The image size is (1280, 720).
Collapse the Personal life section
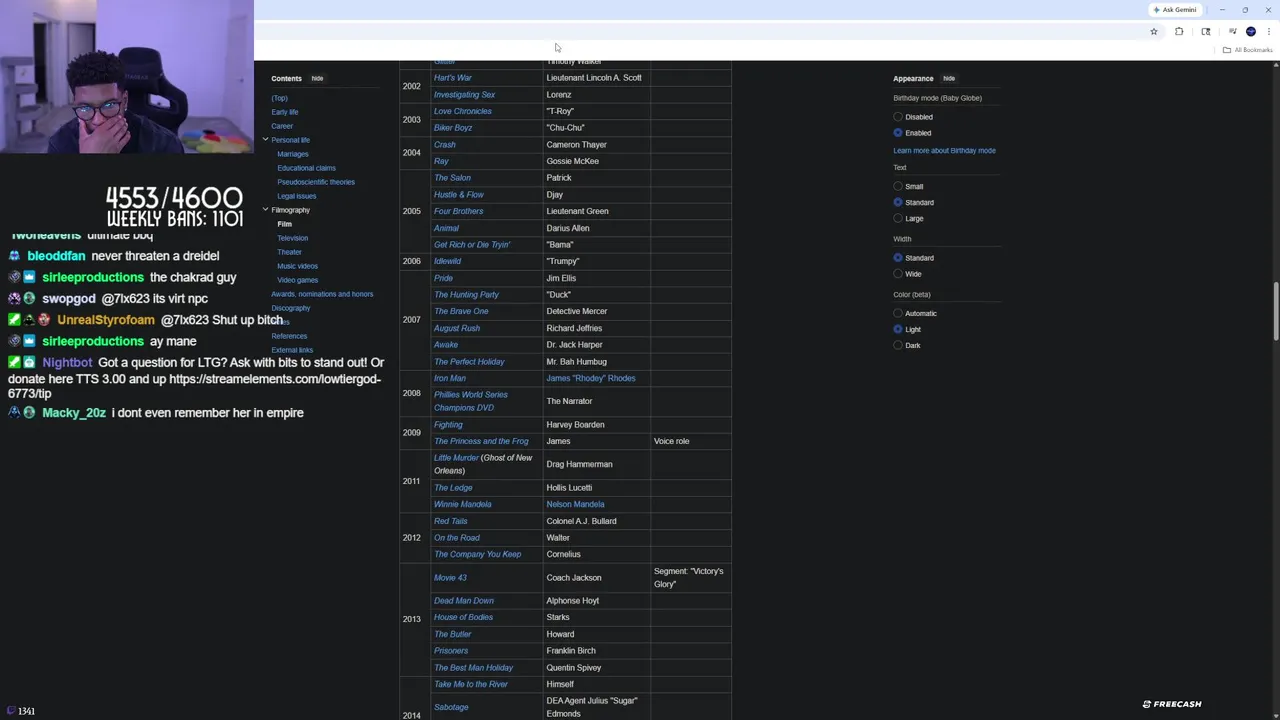pyautogui.click(x=265, y=140)
